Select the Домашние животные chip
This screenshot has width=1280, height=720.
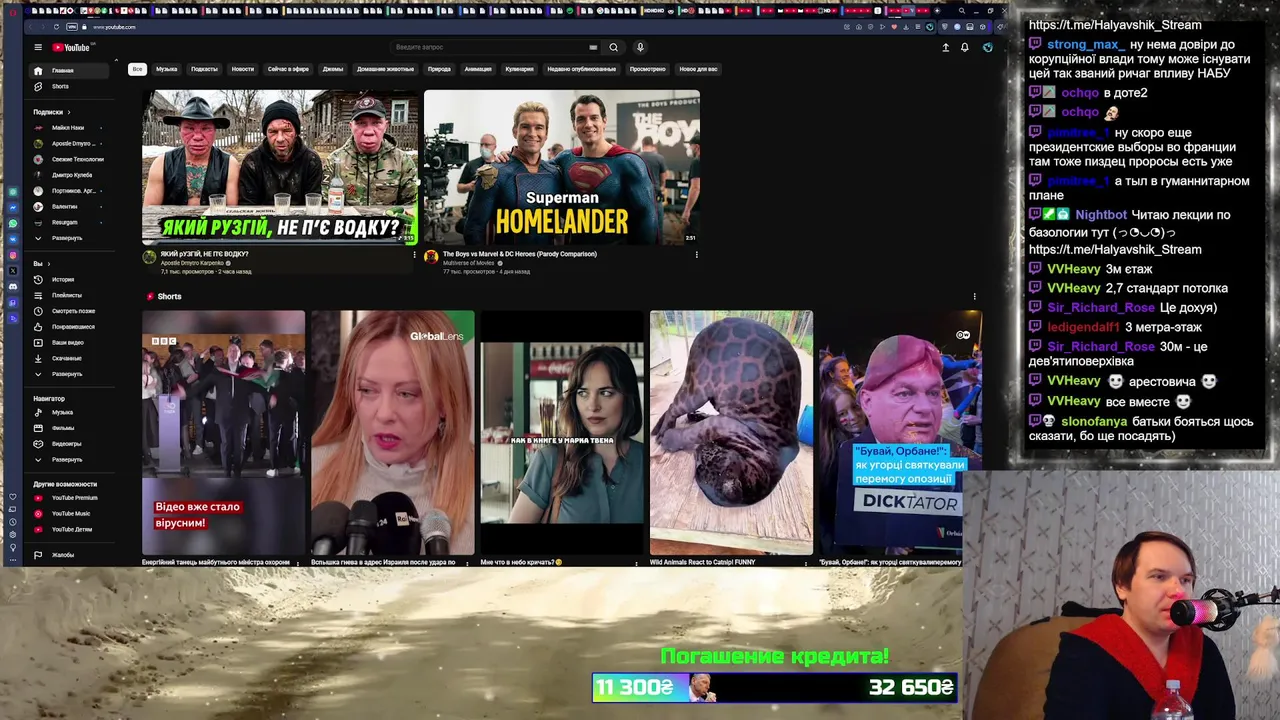(x=385, y=69)
